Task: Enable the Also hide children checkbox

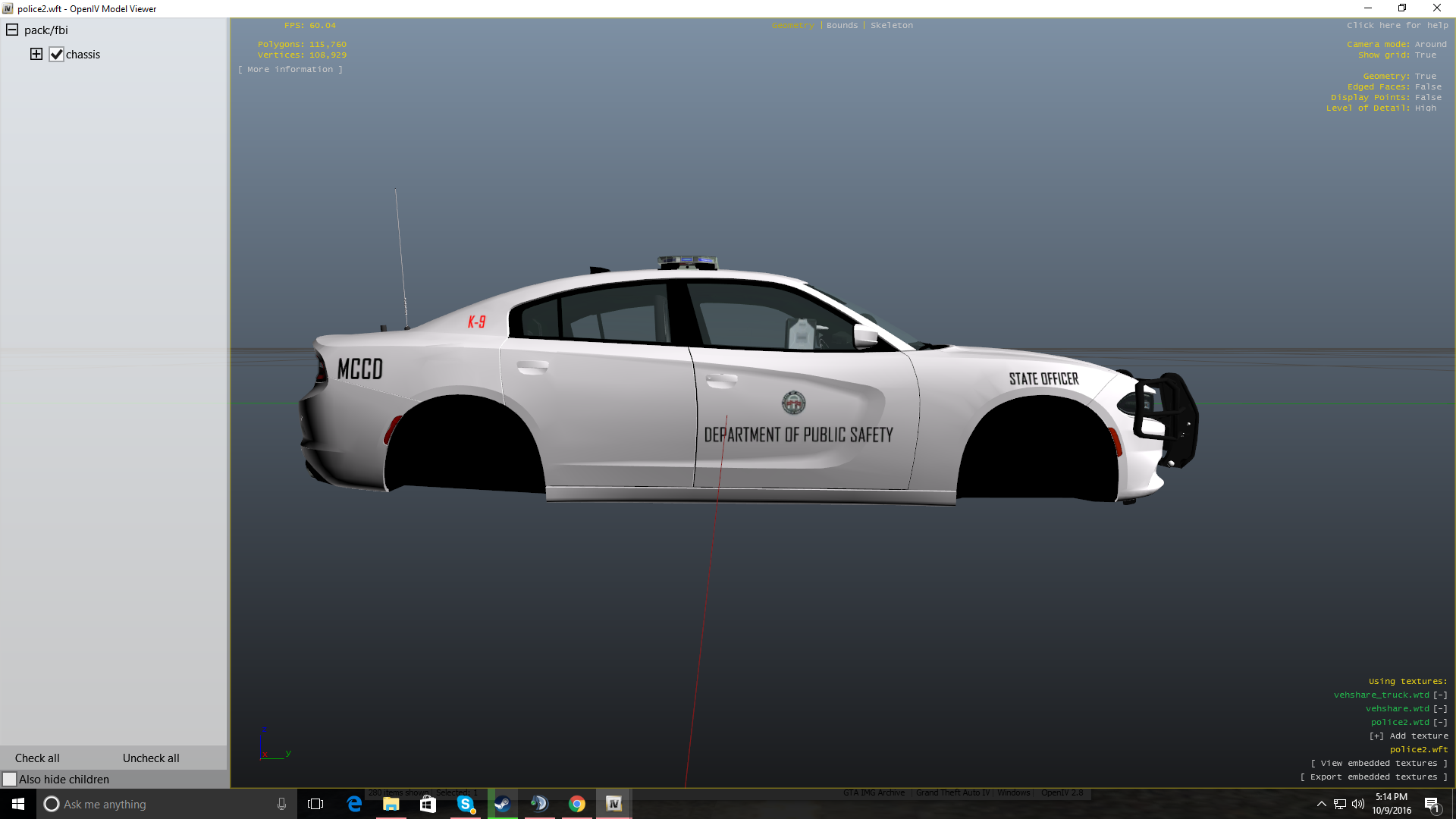Action: [10, 780]
